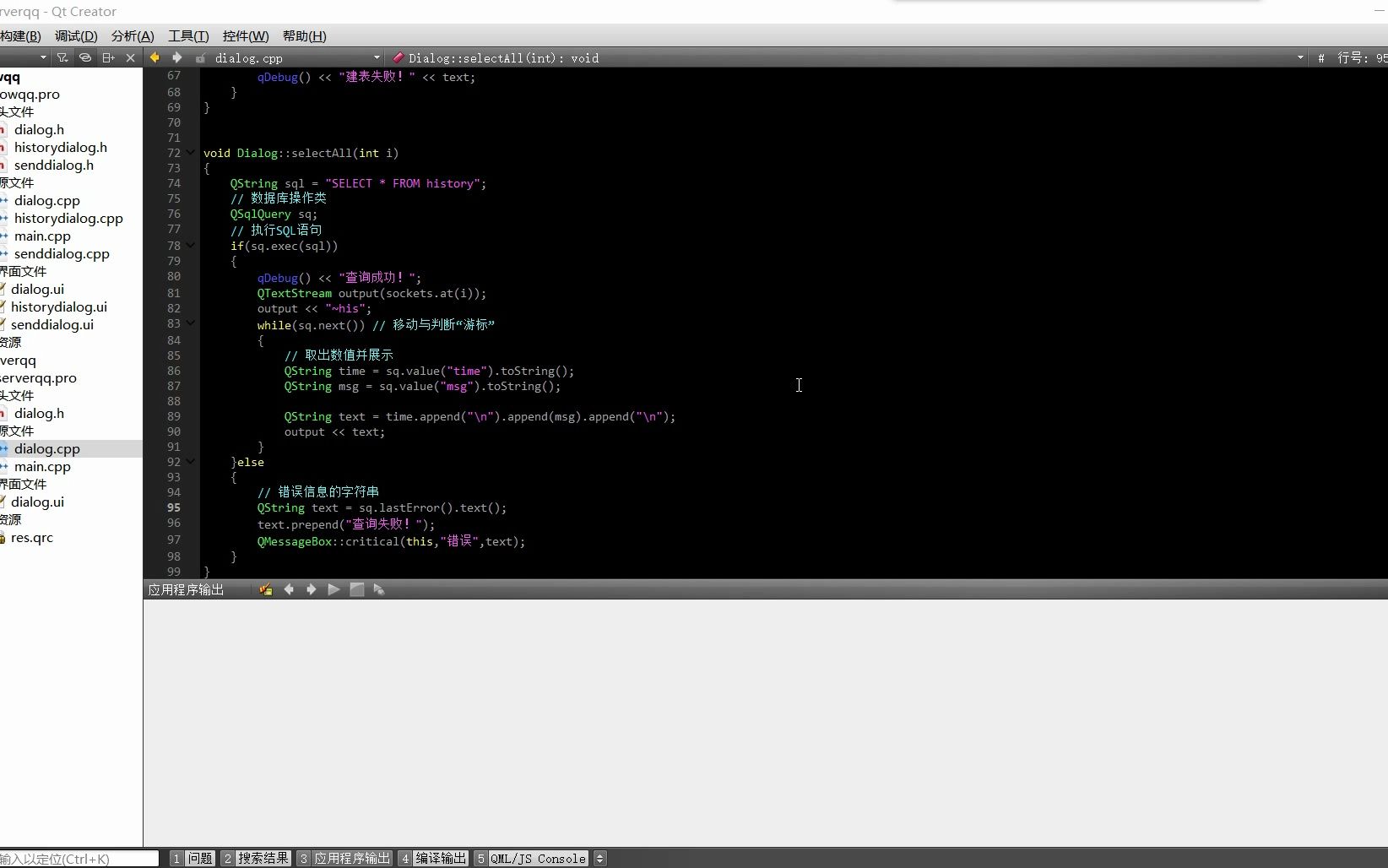The width and height of the screenshot is (1388, 868).
Task: Click the pink symbol icon beside Dialog::selectAll
Action: 399,57
